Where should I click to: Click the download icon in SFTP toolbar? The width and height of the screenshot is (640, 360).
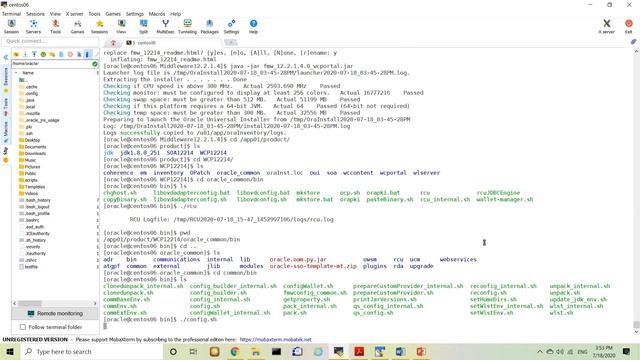coord(25,54)
